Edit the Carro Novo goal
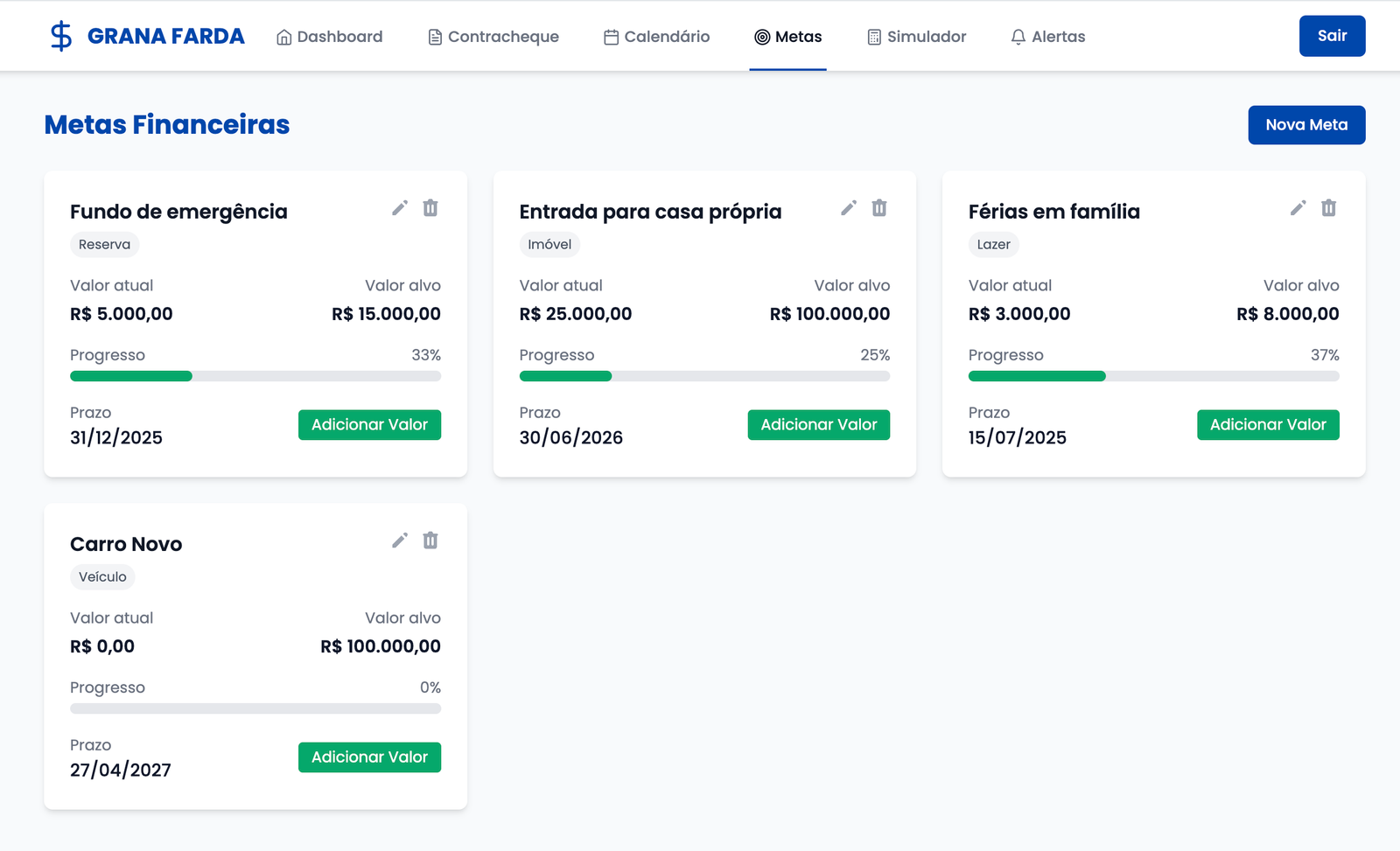1400x851 pixels. click(400, 541)
